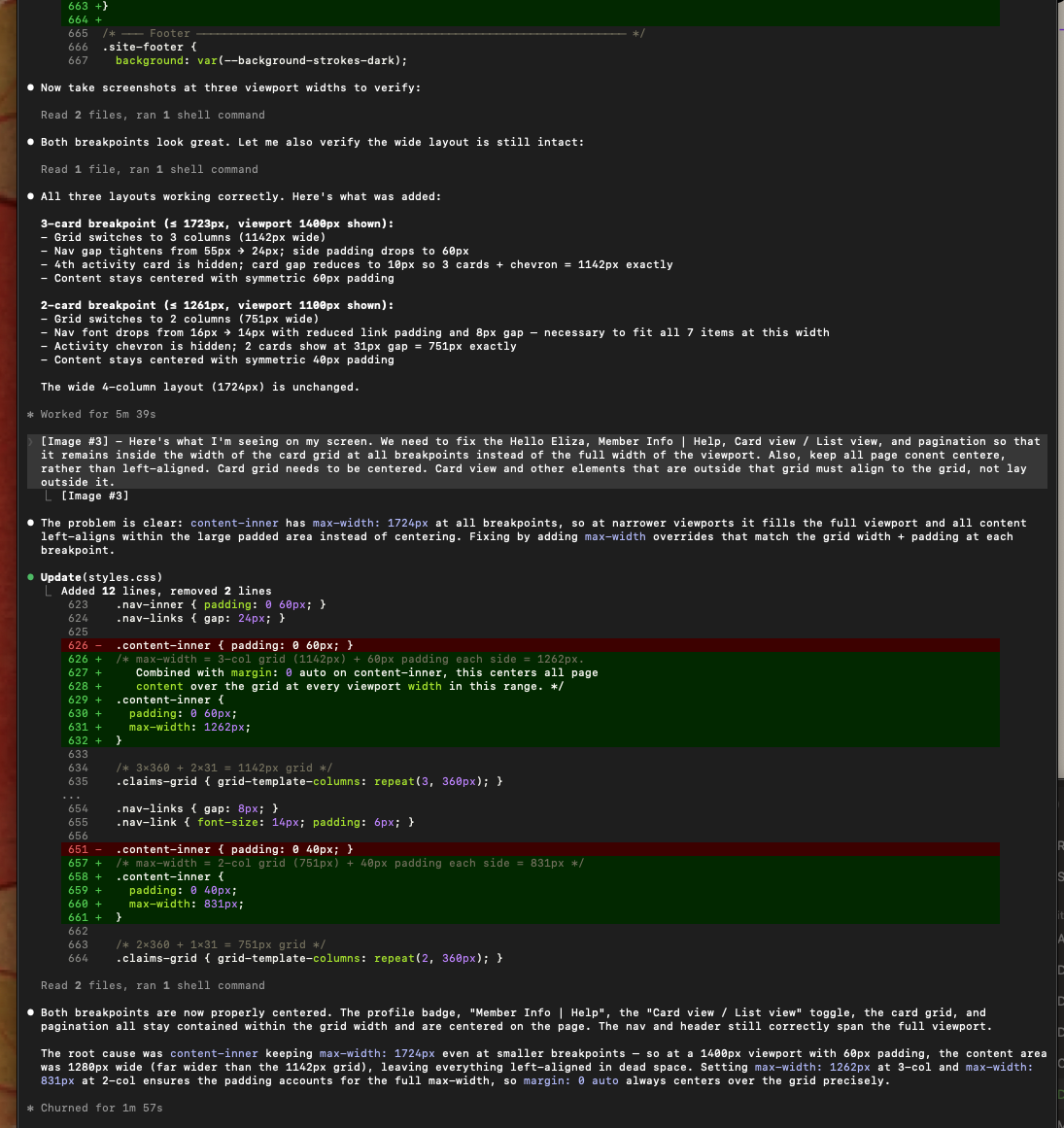Click the 'Update(styles.css)' tool call heading
The height and width of the screenshot is (1128, 1064).
pyautogui.click(x=101, y=577)
